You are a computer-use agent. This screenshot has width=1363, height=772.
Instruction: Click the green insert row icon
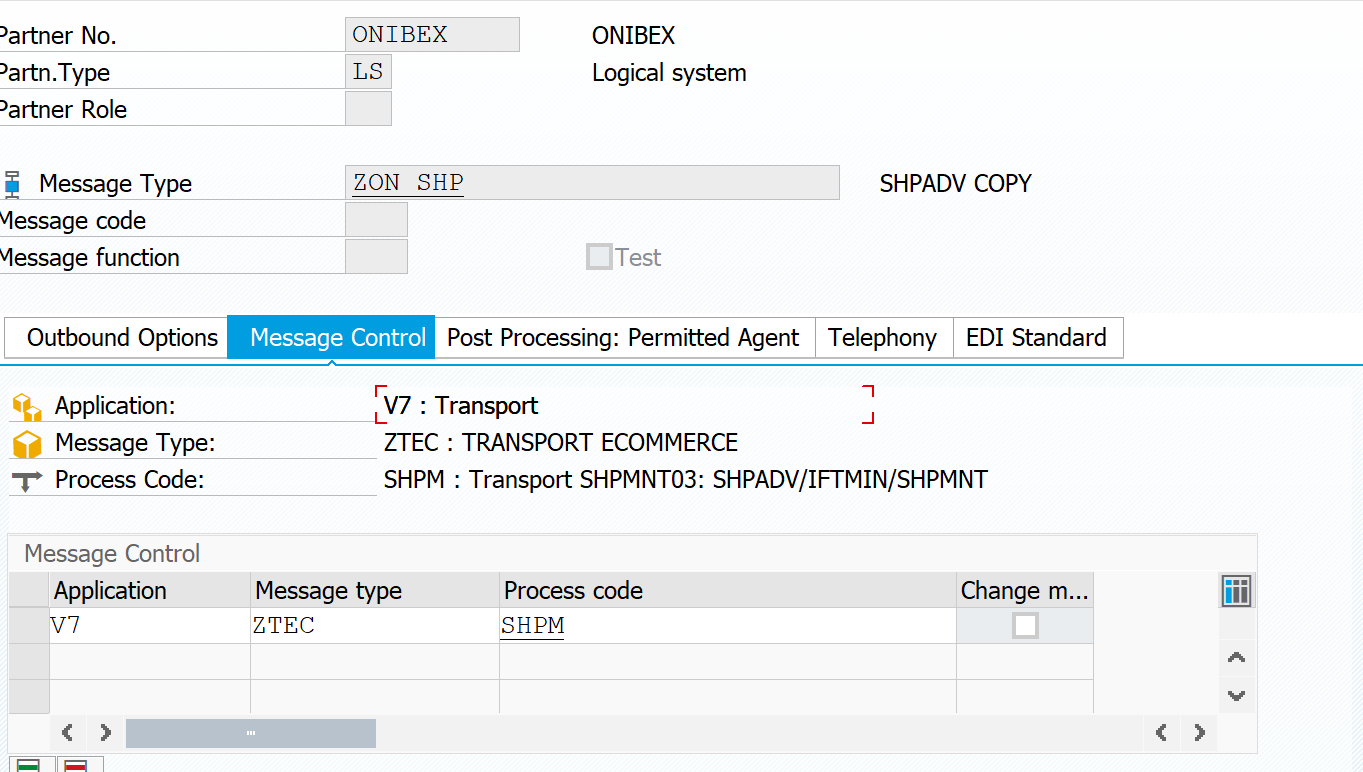pos(29,766)
